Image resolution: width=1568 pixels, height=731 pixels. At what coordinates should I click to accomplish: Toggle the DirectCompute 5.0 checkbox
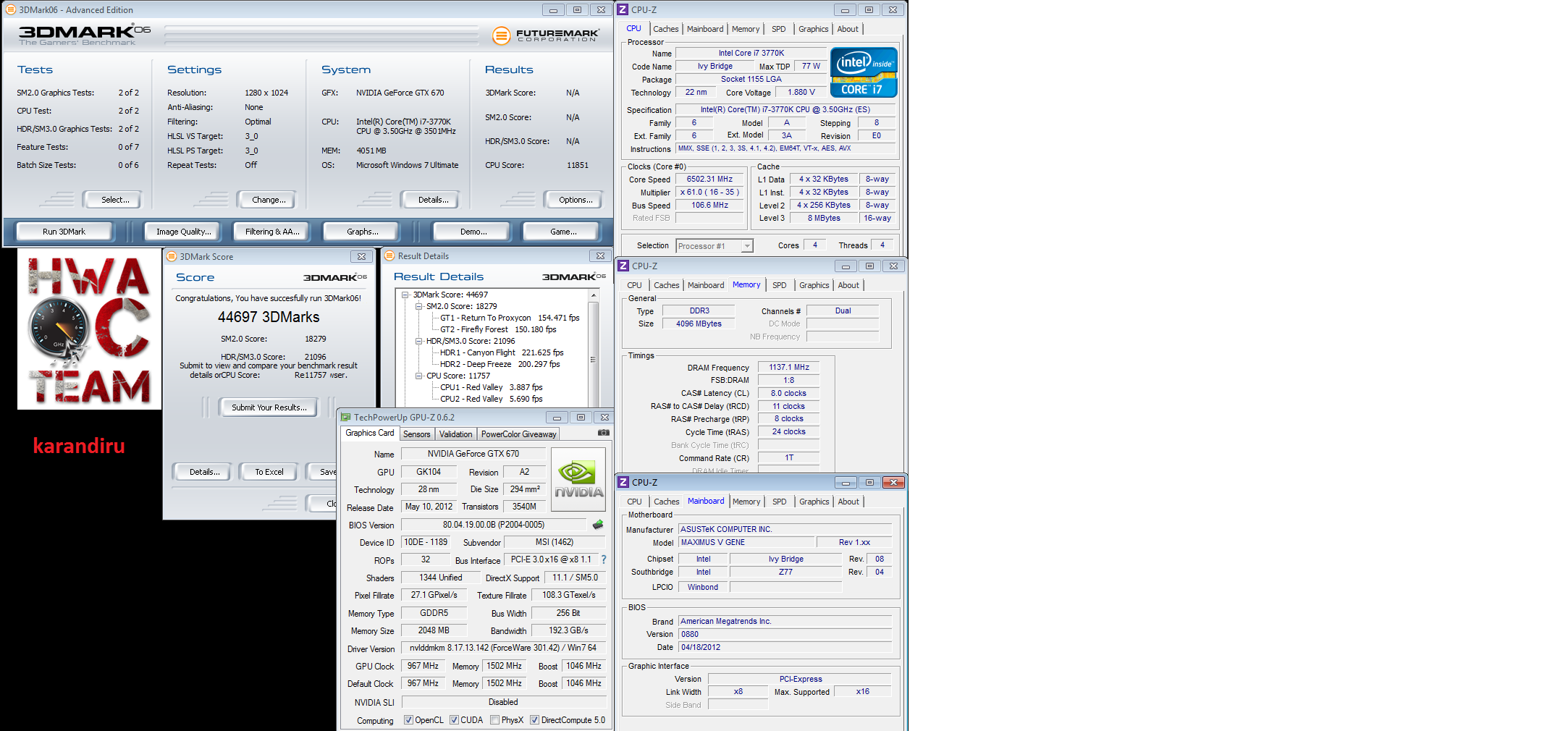[534, 720]
